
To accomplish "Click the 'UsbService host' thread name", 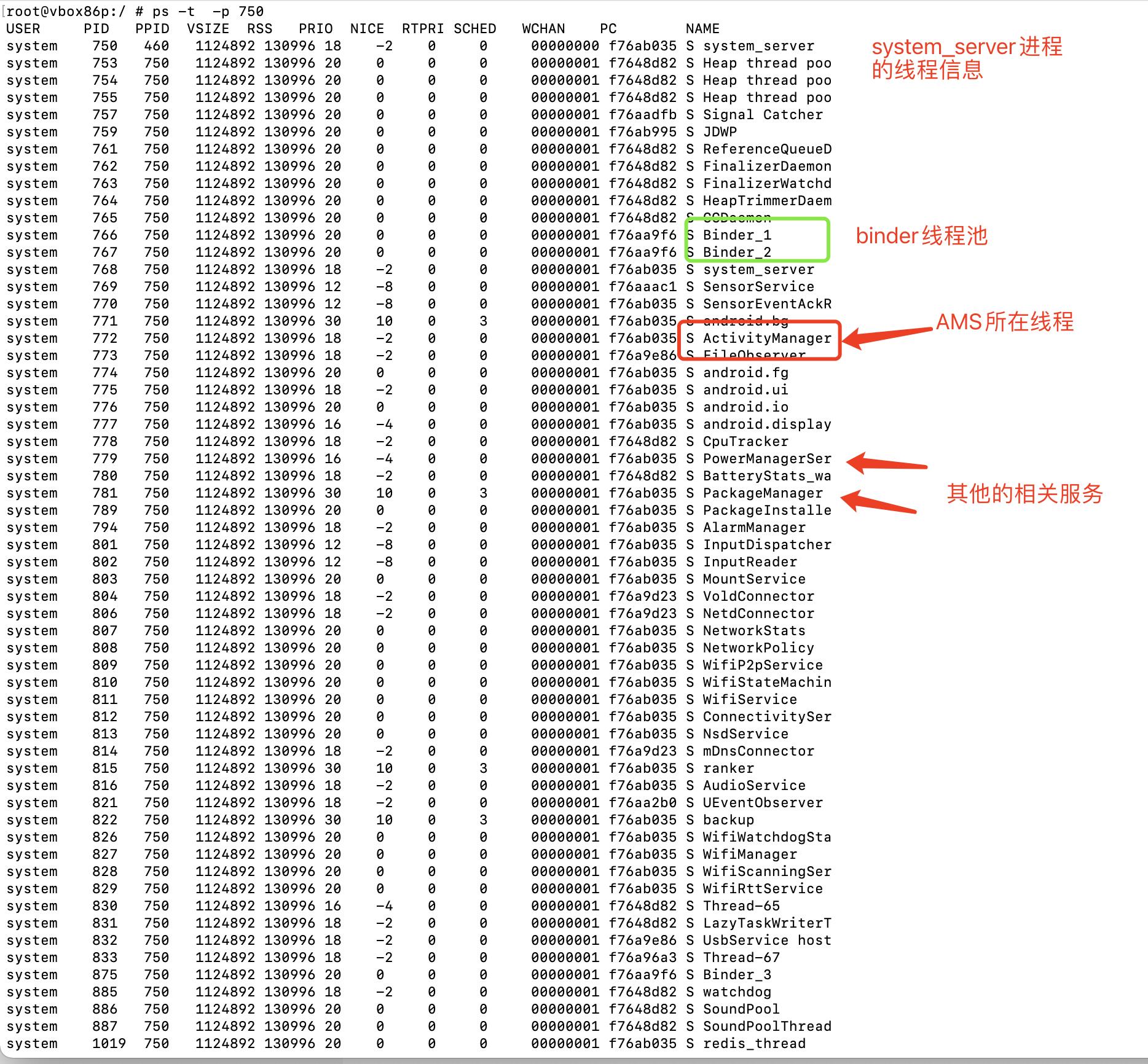I will click(x=767, y=940).
